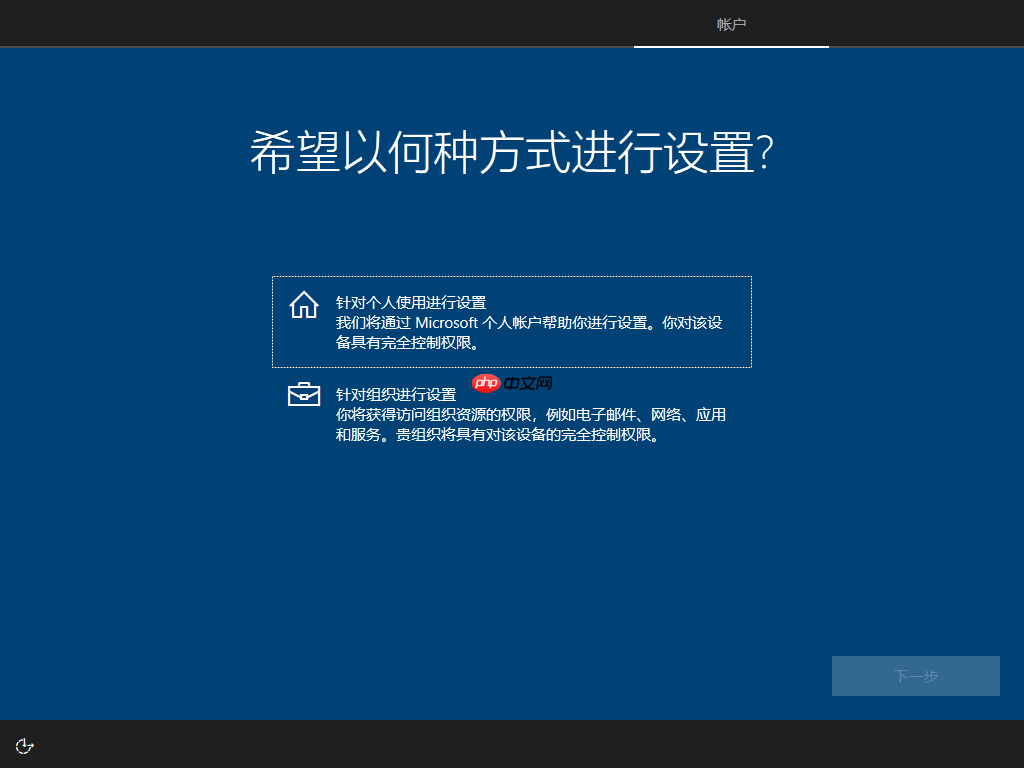Viewport: 1024px width, 768px height.
Task: Open the Ease of Access icon bottom left
Action: pyautogui.click(x=24, y=744)
